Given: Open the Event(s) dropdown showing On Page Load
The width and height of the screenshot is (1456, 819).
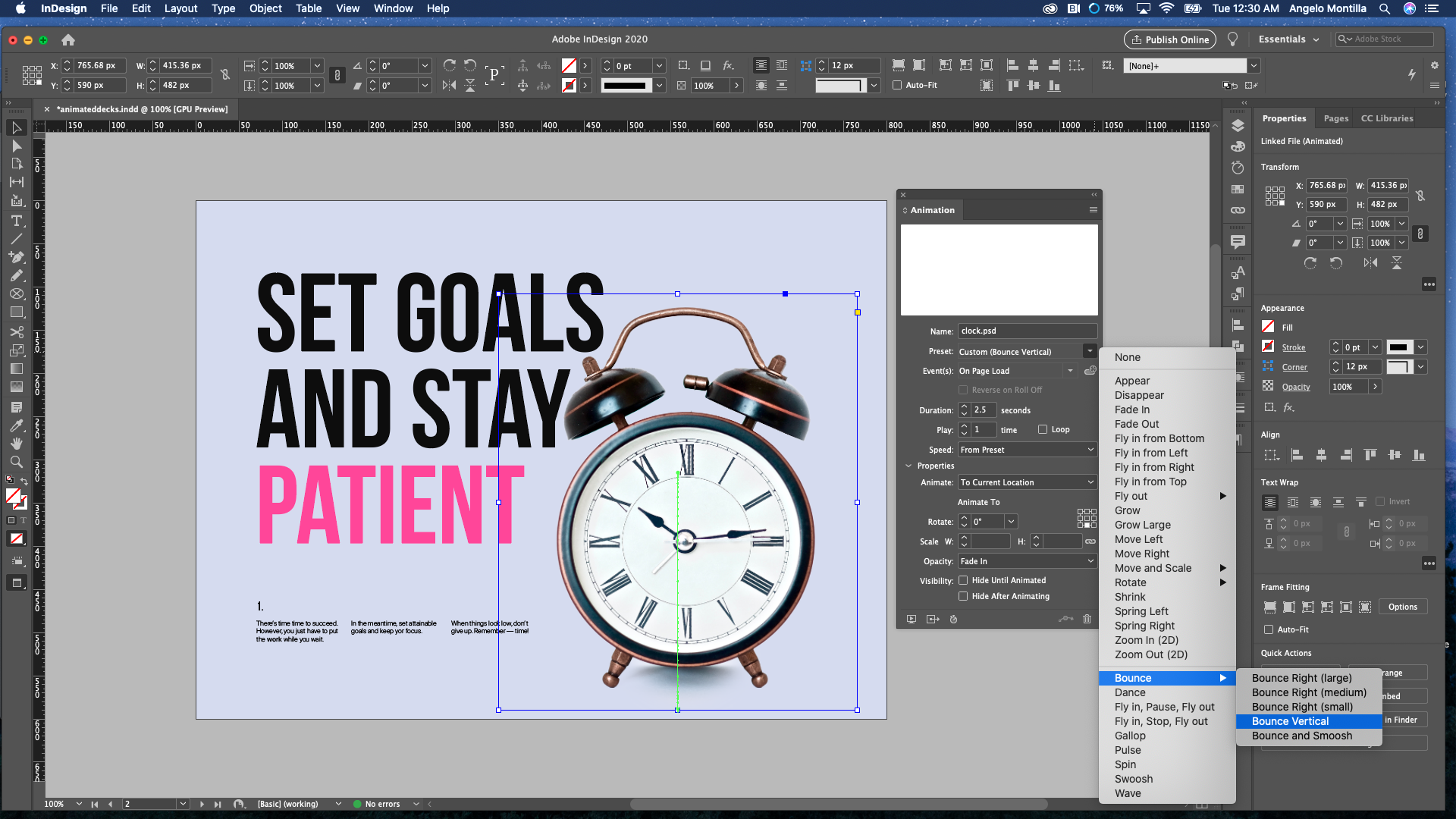Looking at the screenshot, I should coord(1071,371).
